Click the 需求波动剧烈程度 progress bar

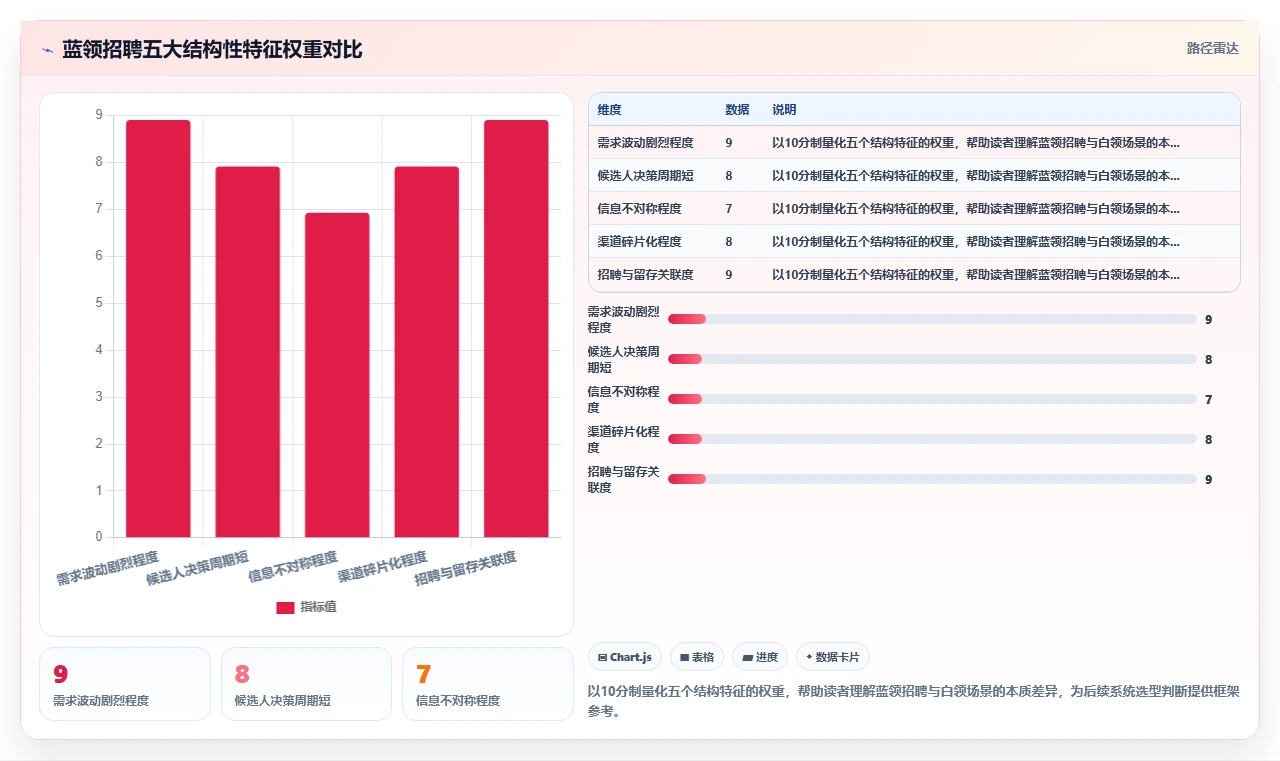[932, 319]
